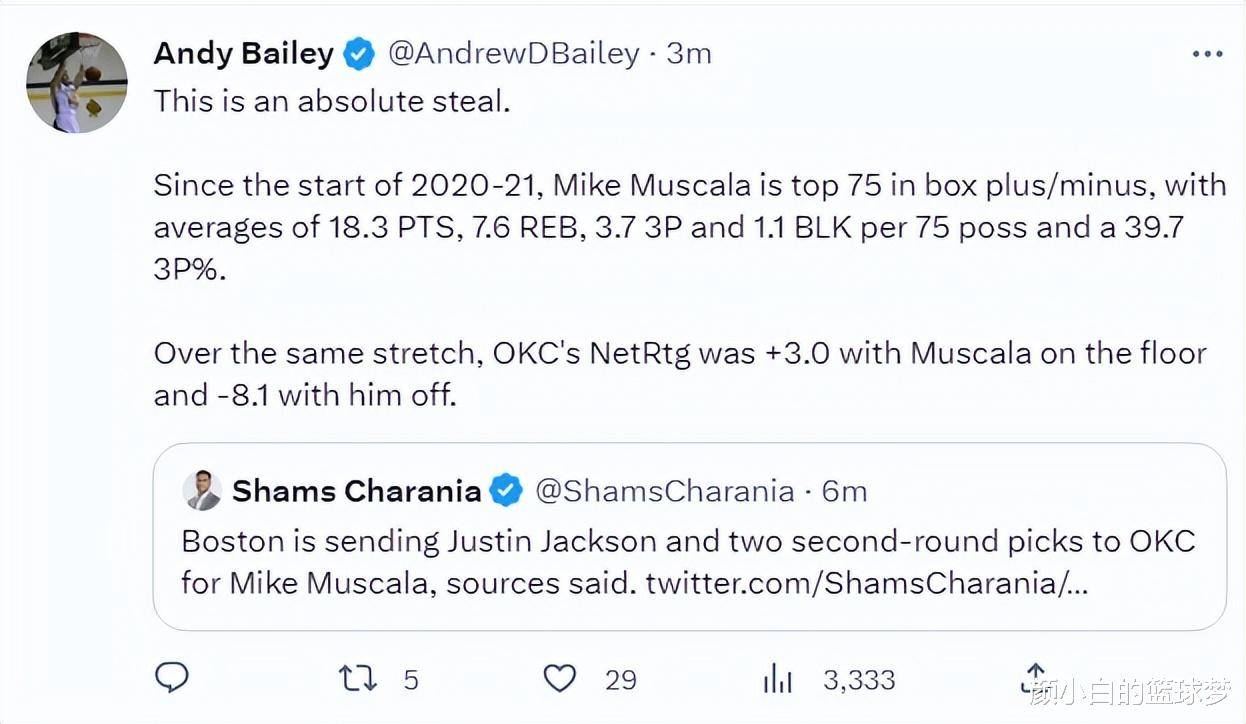Visit the @AndrewDBailey handle
This screenshot has width=1246, height=724.
(x=513, y=53)
